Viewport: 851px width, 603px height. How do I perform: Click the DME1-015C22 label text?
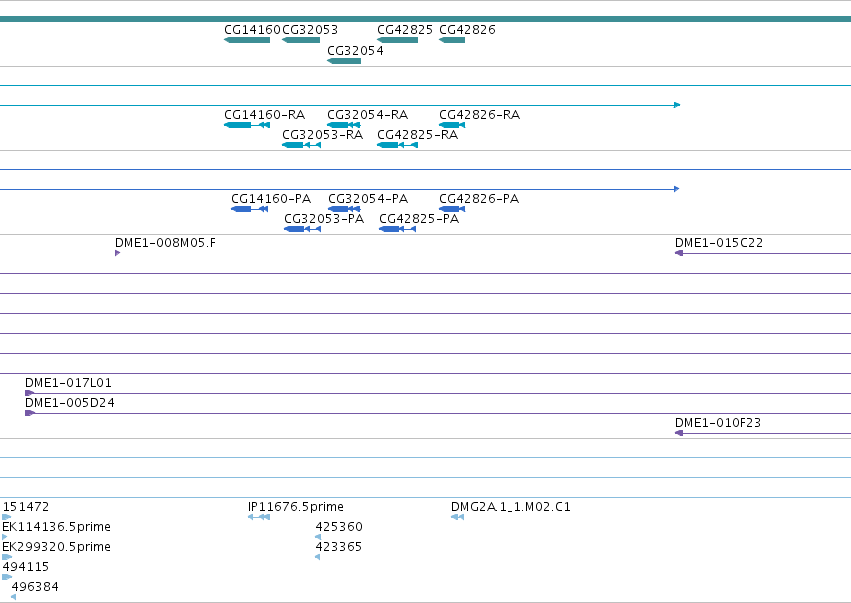[719, 243]
